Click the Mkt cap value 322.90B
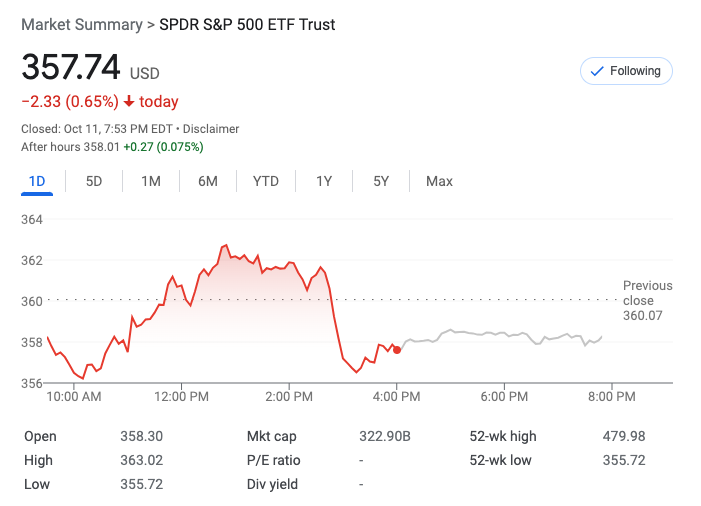The image size is (701, 506). coord(385,436)
